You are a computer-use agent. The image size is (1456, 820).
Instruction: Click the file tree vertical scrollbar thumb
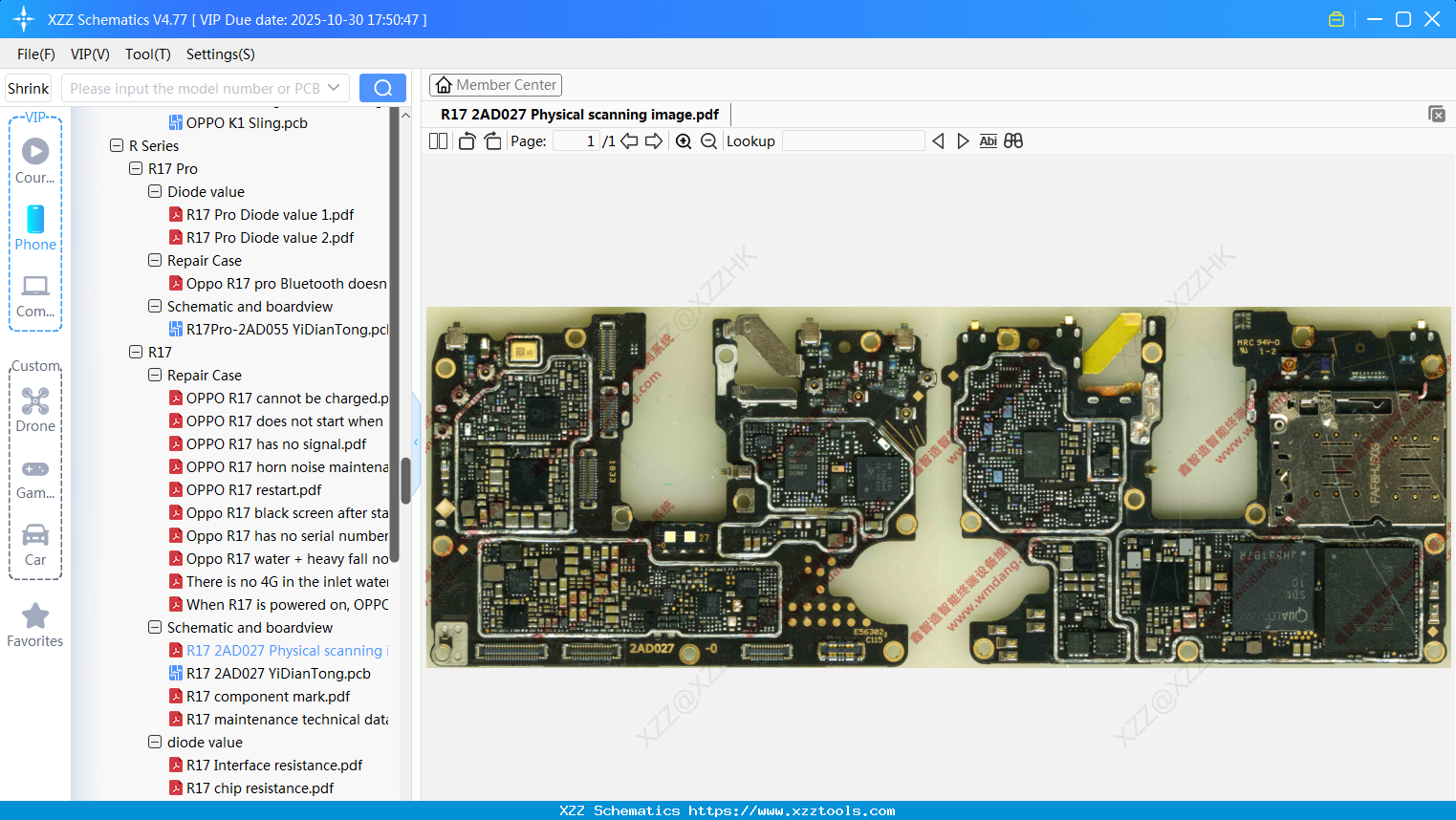(405, 481)
